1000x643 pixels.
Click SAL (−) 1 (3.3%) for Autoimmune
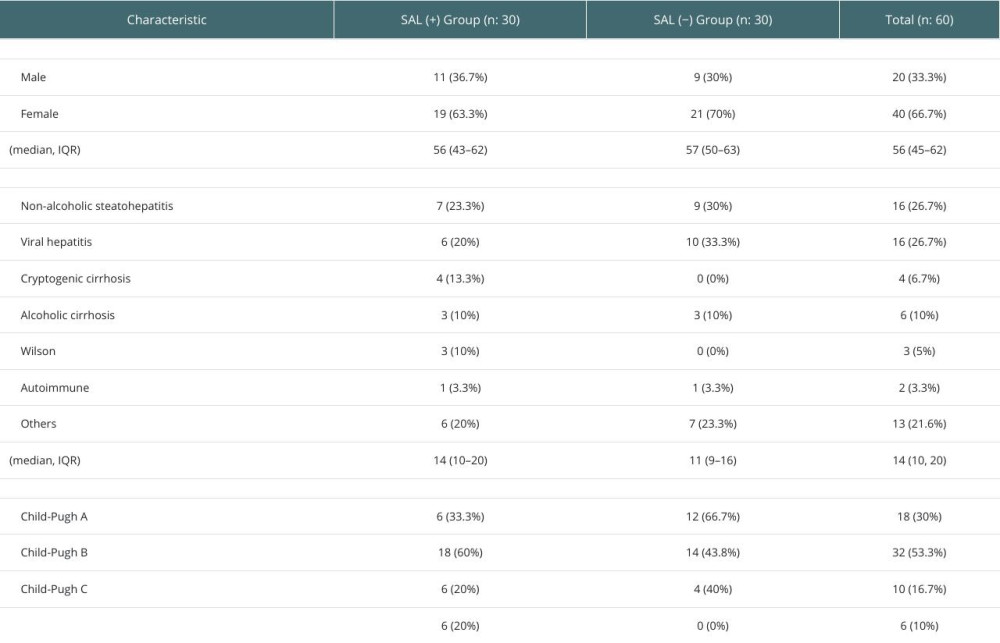[x=712, y=388]
